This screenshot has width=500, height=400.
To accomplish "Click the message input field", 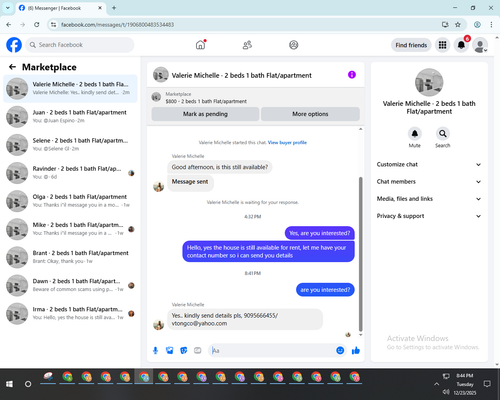I will [273, 350].
